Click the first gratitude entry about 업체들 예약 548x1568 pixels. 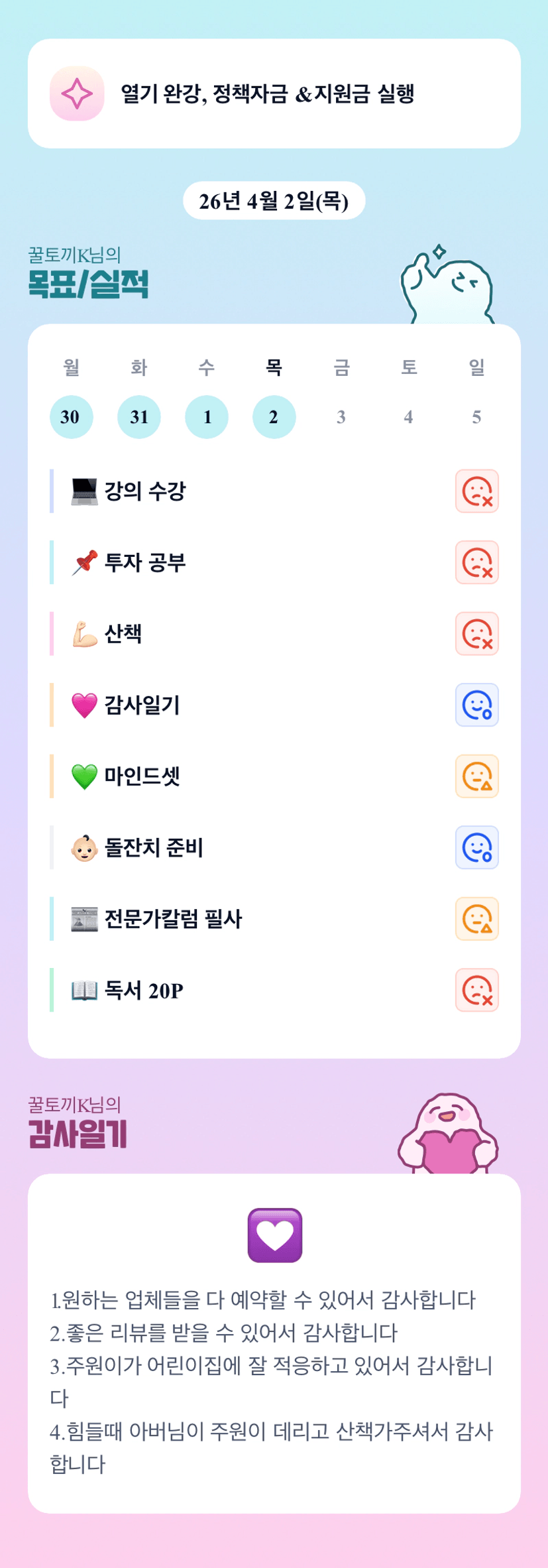[263, 1300]
